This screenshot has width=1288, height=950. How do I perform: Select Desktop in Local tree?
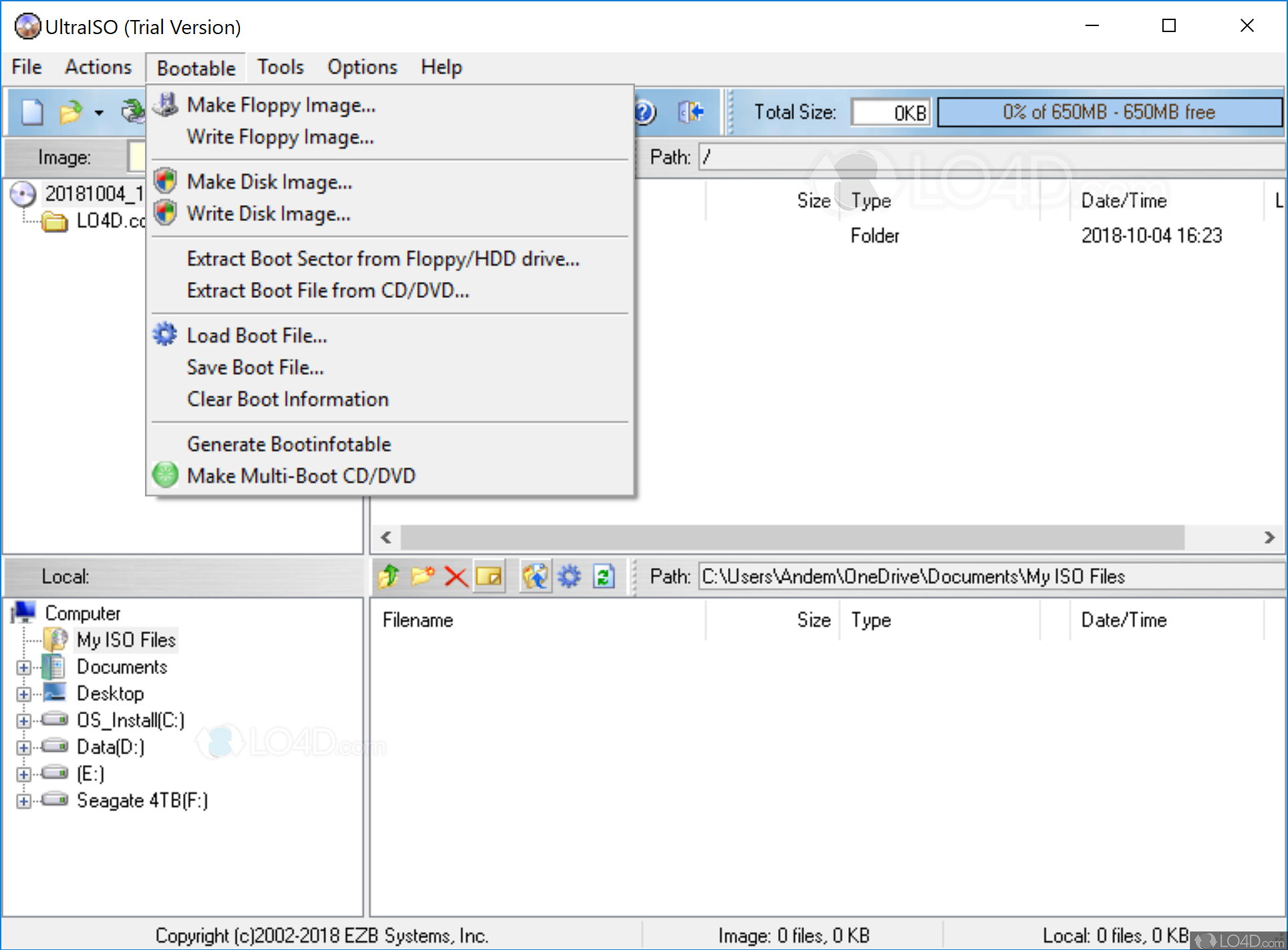coord(110,693)
